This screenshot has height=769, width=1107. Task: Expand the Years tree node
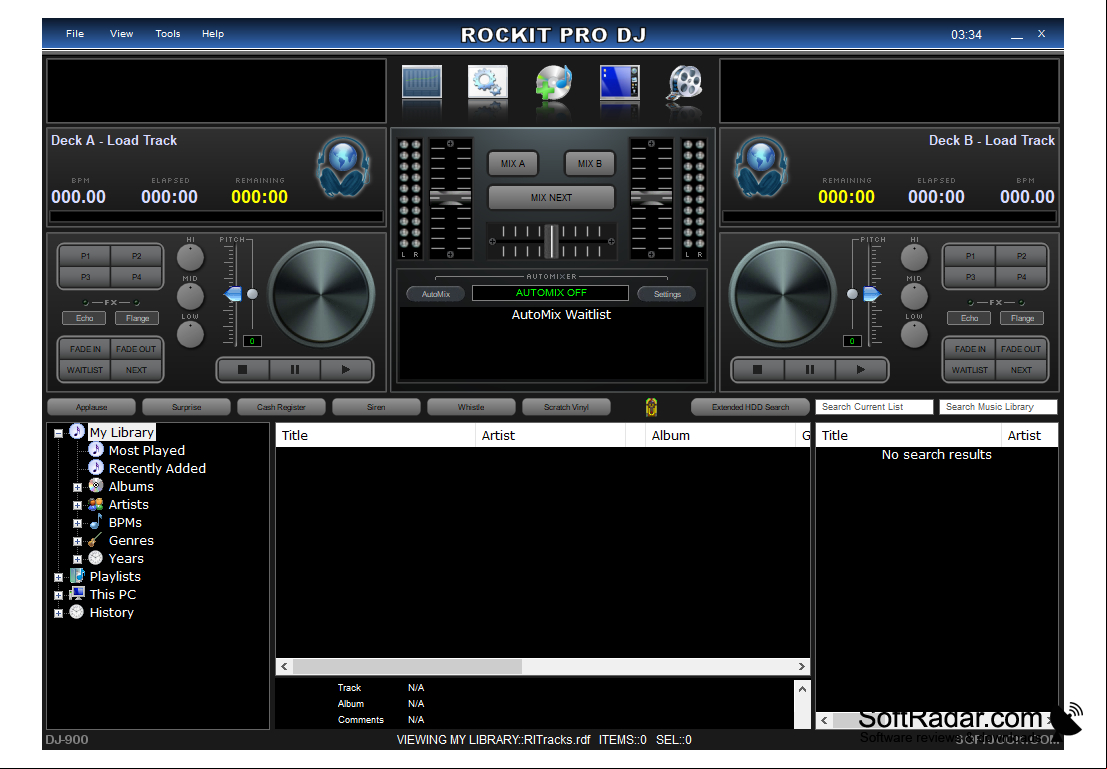click(78, 559)
